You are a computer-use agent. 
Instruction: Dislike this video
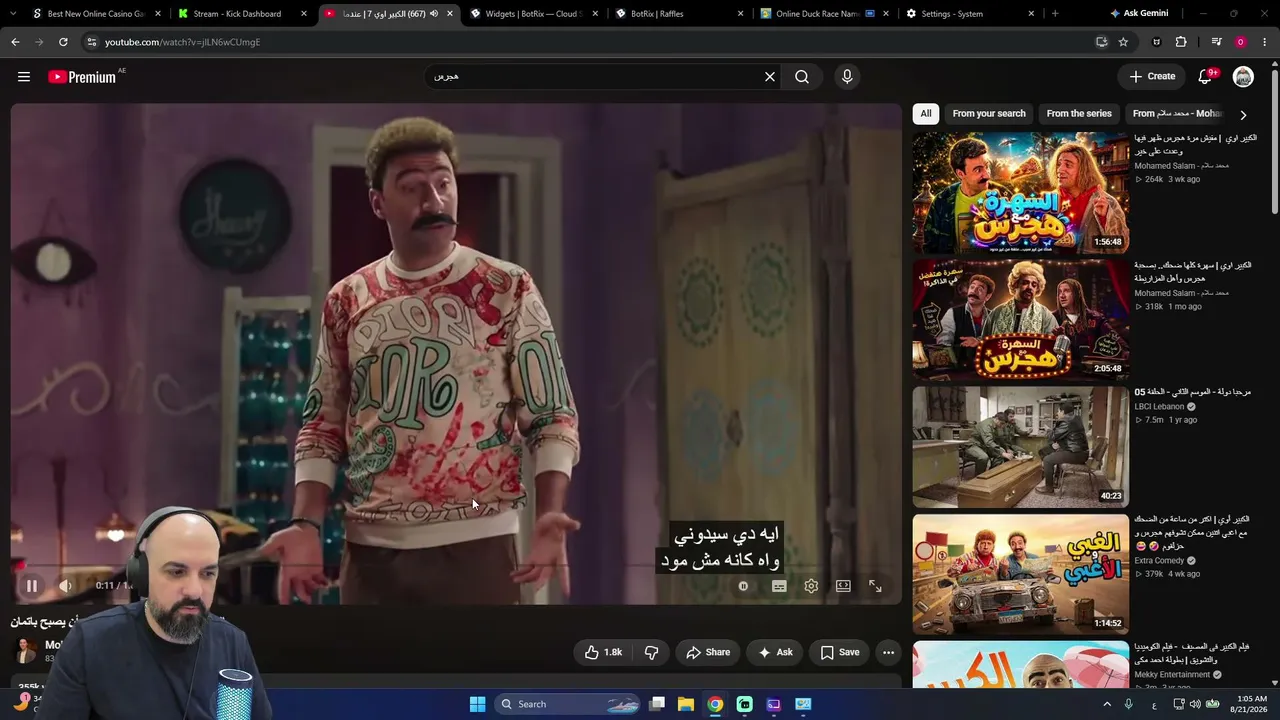pos(652,652)
